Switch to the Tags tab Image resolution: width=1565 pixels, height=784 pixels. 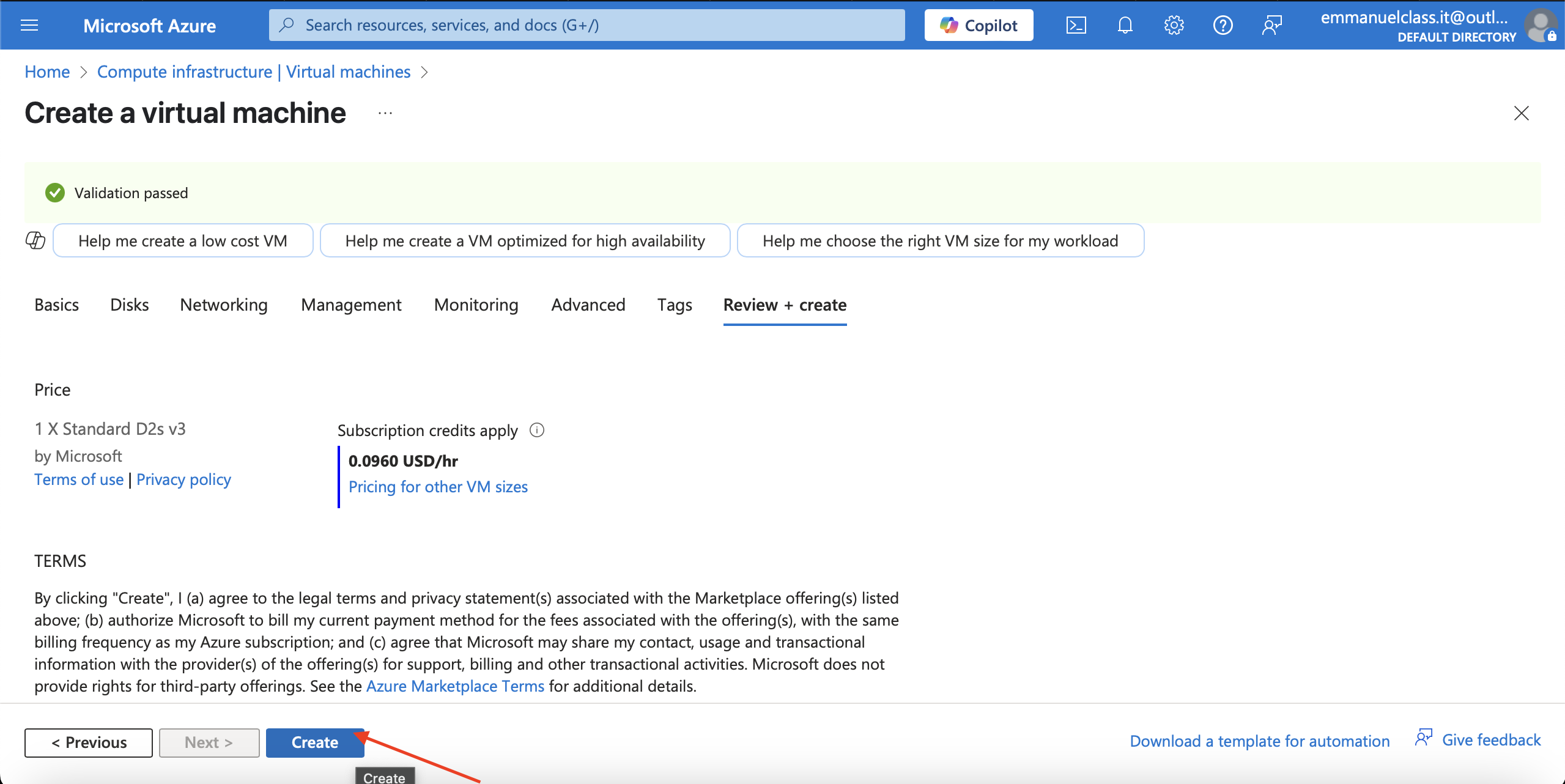pyautogui.click(x=675, y=305)
